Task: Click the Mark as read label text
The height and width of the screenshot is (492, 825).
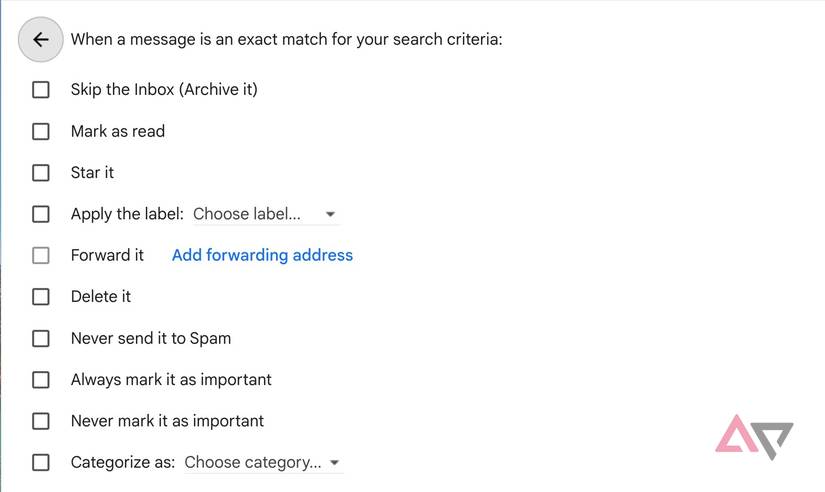Action: 118,131
